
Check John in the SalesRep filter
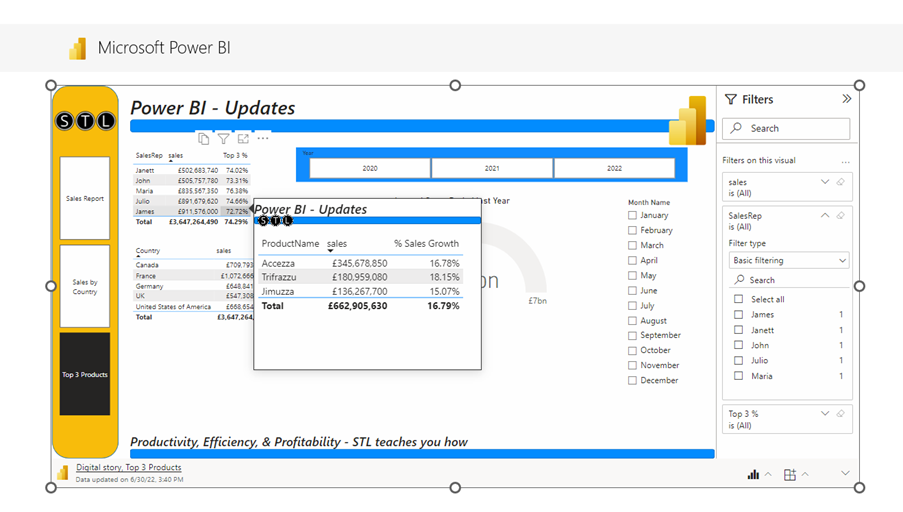(x=738, y=345)
